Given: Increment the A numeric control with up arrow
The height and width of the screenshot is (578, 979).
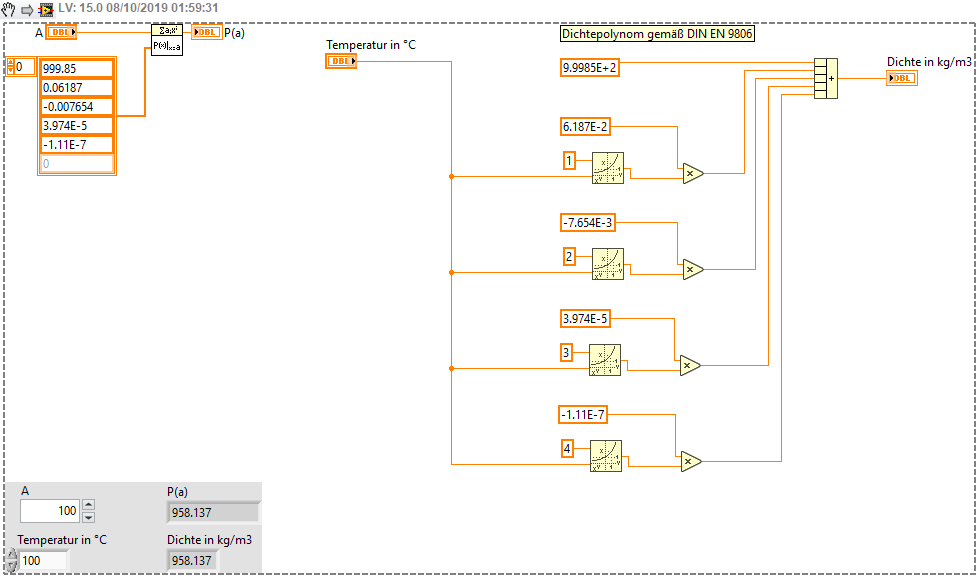Looking at the screenshot, I should coord(89,505).
